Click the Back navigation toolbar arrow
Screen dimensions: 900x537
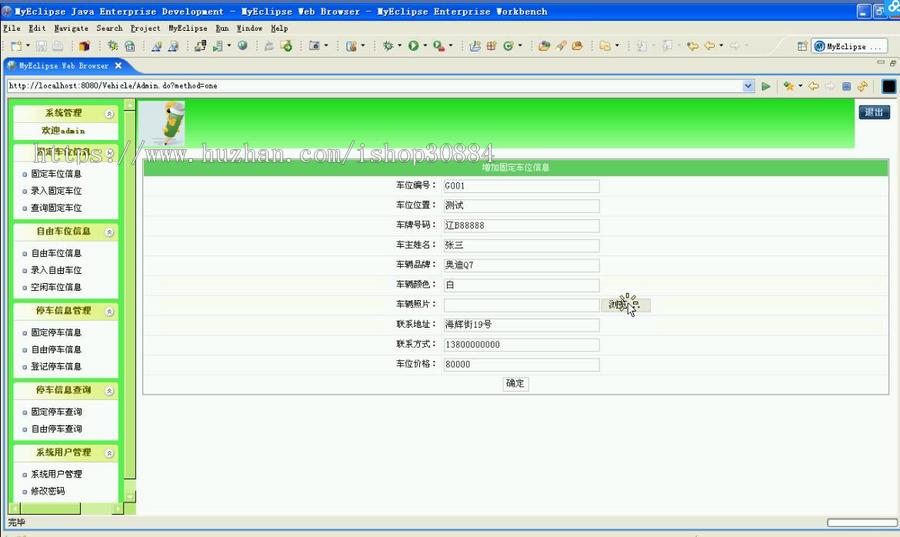[709, 46]
